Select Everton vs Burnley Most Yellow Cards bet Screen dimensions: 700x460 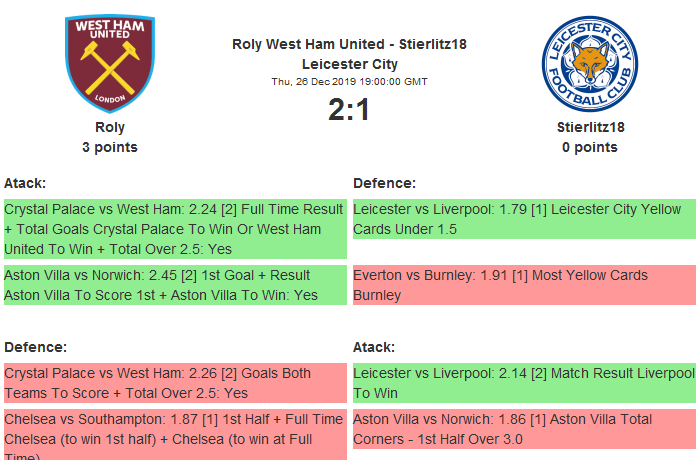coord(523,285)
